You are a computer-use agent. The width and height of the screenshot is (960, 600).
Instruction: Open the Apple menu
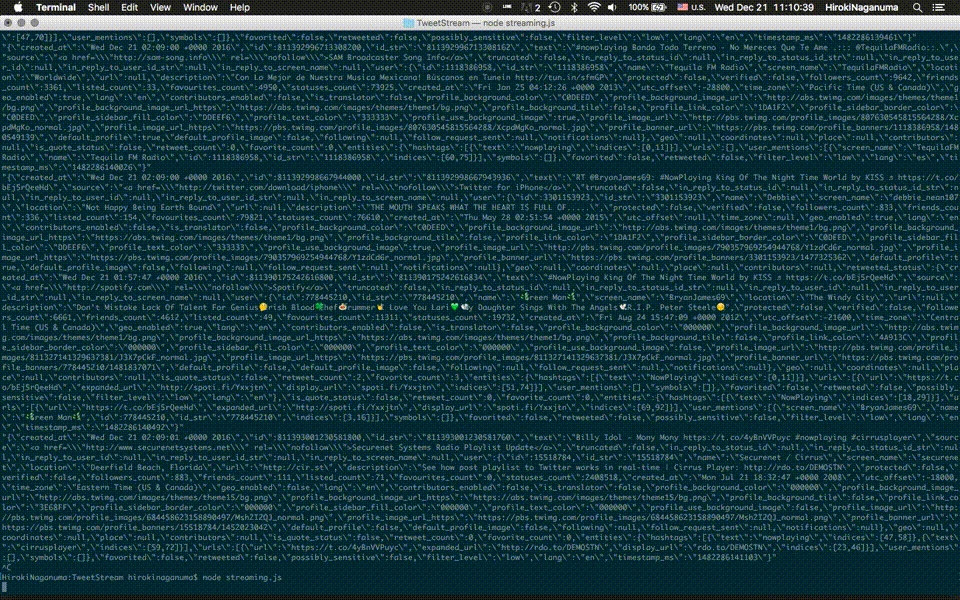(x=18, y=7)
